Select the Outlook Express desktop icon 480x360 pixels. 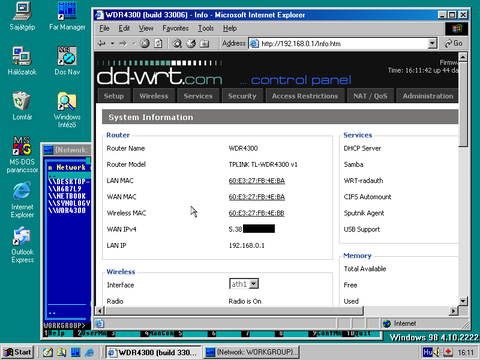tap(22, 245)
